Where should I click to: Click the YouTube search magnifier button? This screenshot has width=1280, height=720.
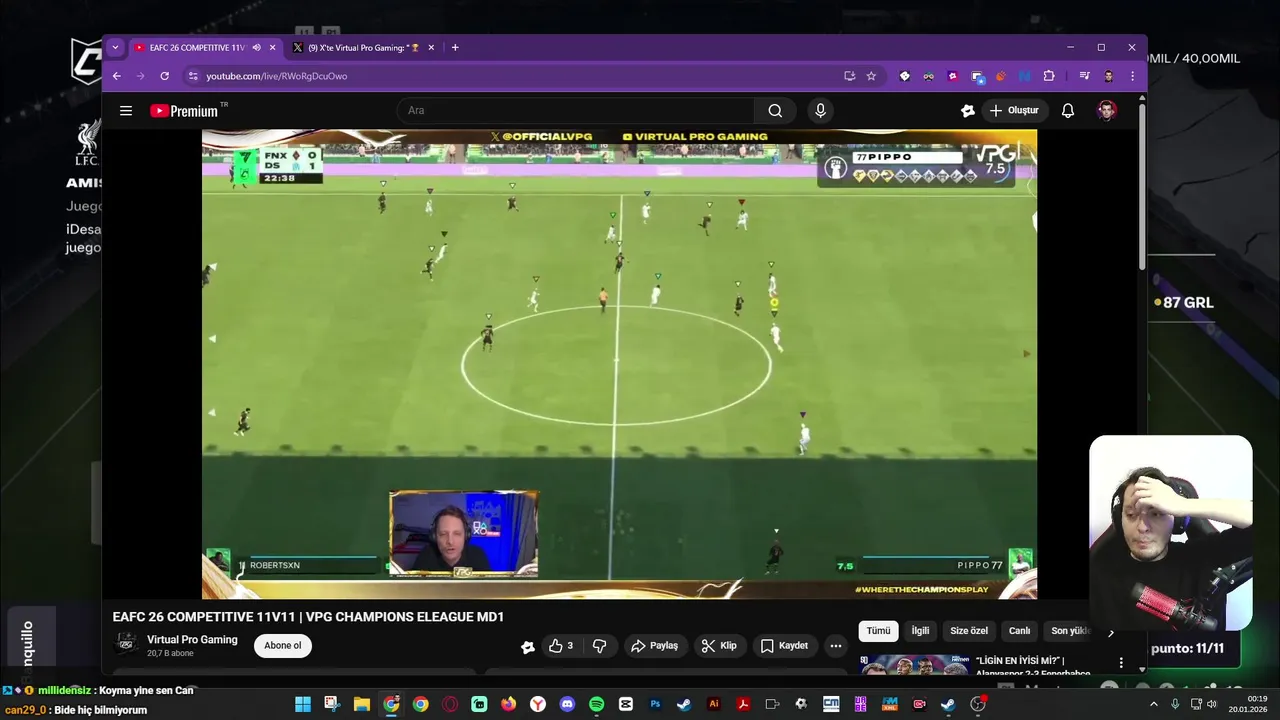coord(775,111)
